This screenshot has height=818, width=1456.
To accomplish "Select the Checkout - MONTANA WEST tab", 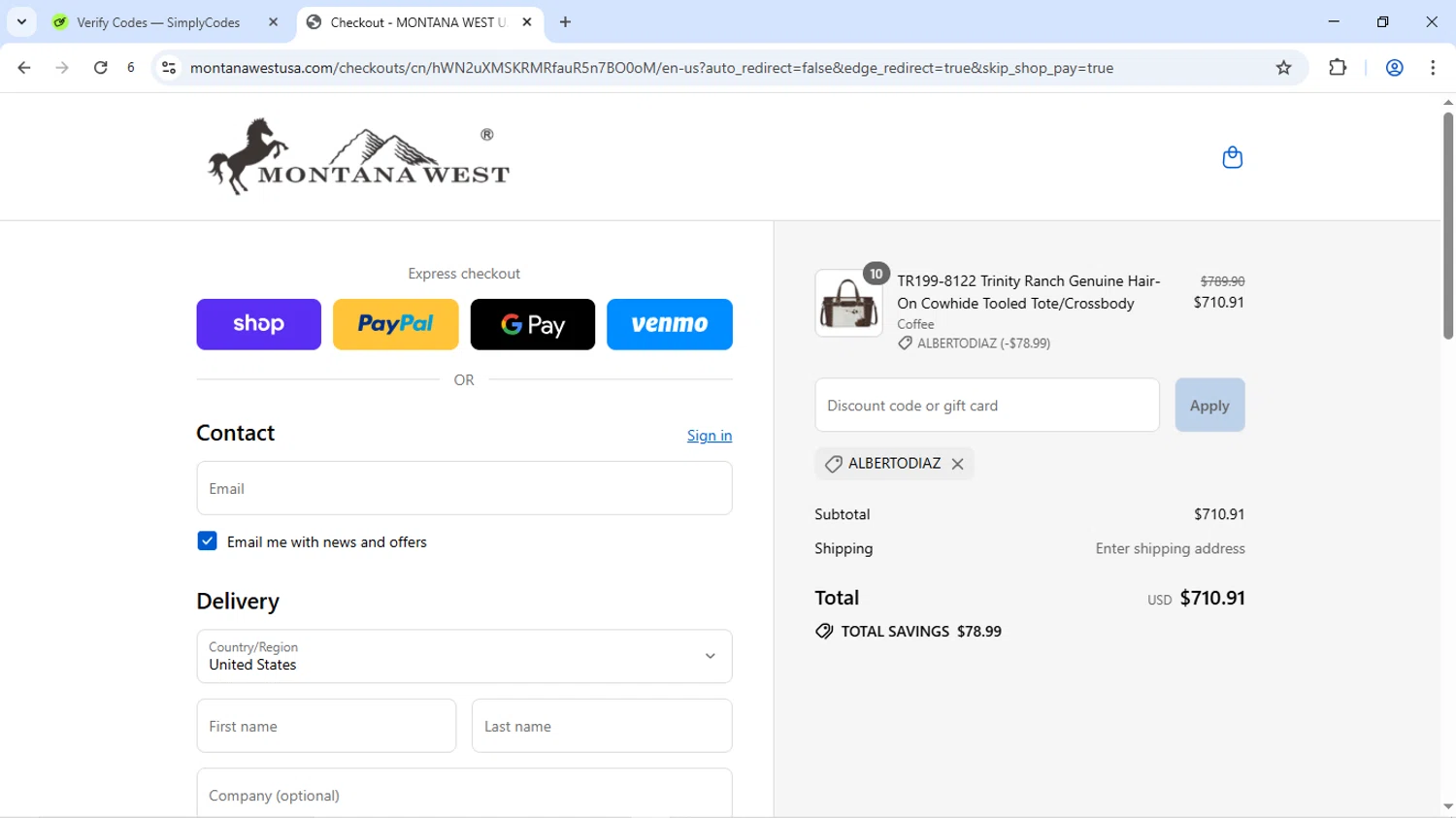I will click(419, 22).
